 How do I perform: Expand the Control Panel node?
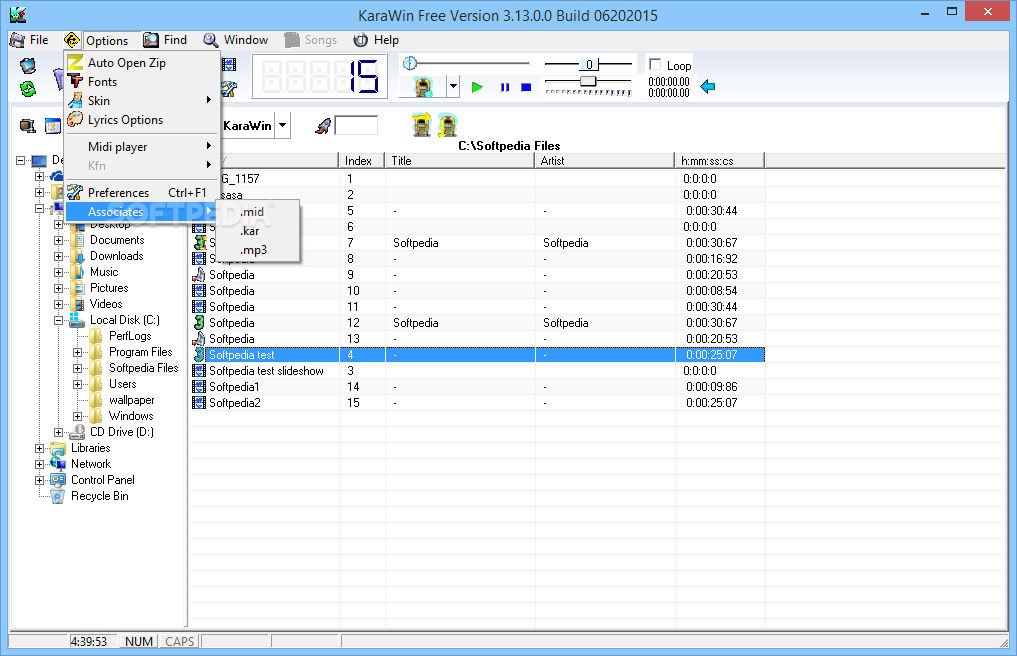click(x=40, y=480)
